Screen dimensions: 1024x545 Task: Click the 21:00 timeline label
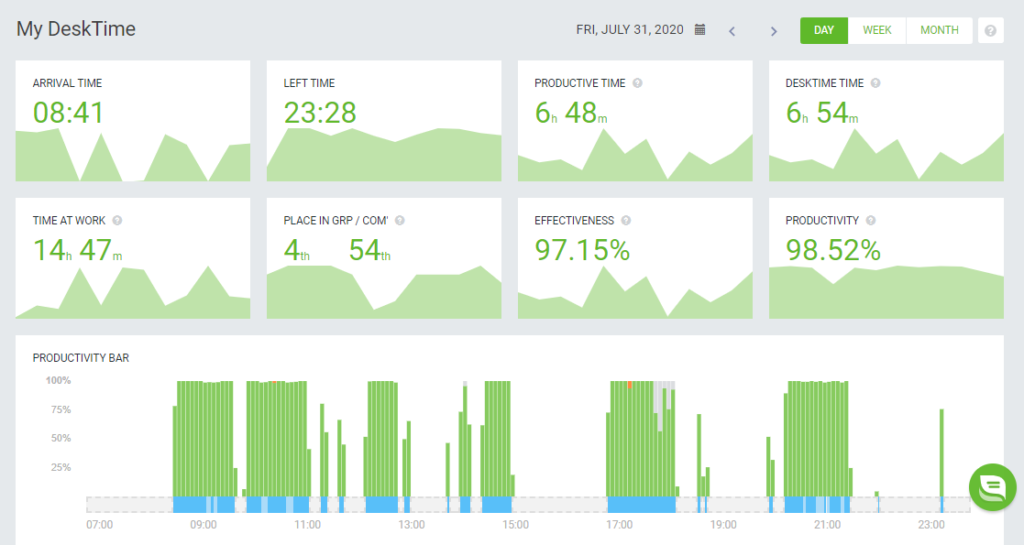(827, 525)
